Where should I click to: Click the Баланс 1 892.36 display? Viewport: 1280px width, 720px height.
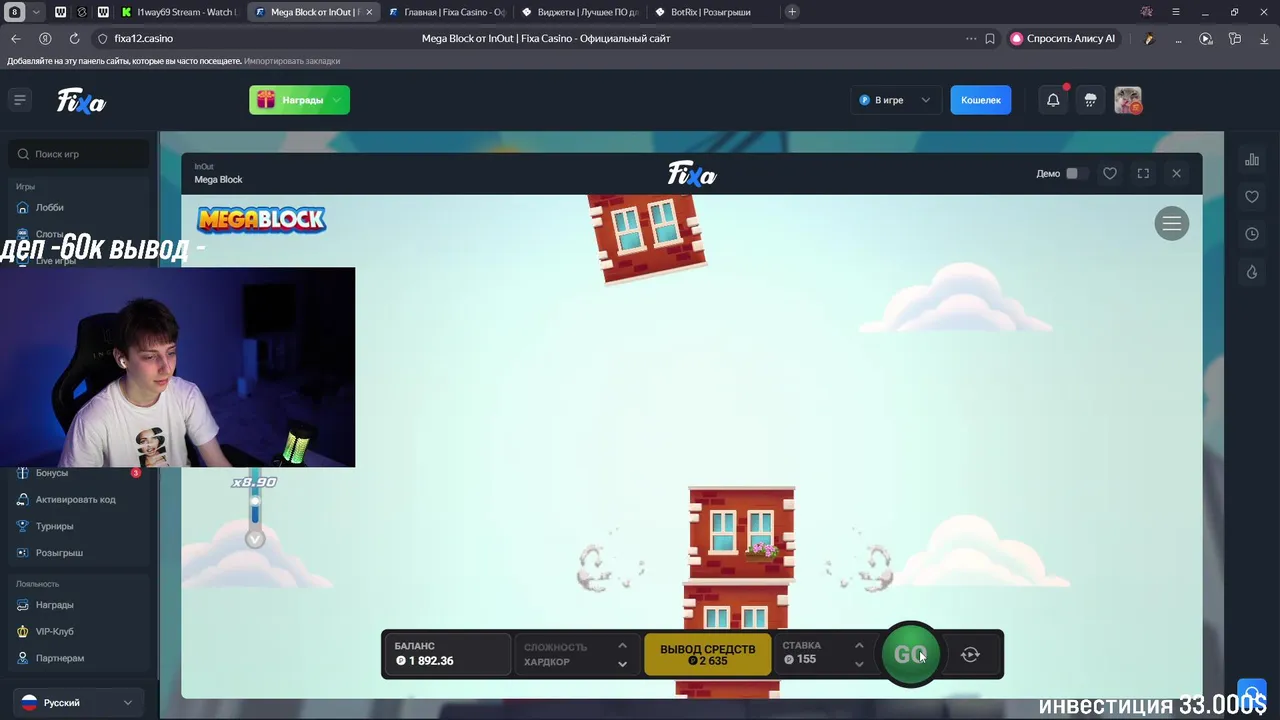pyautogui.click(x=447, y=654)
